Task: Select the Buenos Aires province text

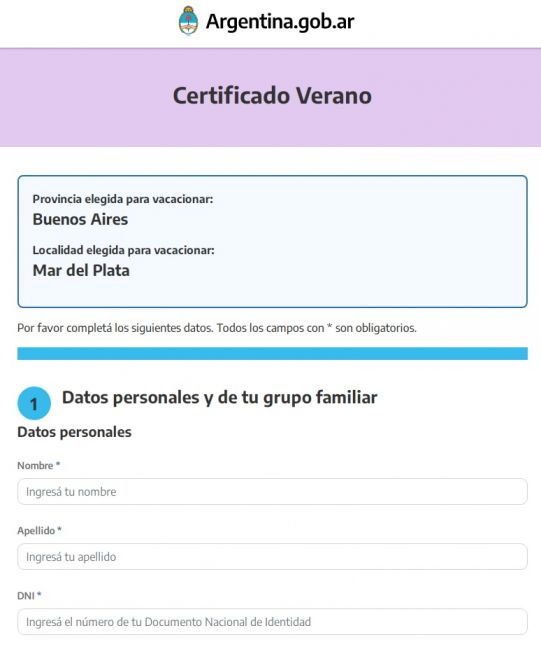Action: [x=80, y=219]
